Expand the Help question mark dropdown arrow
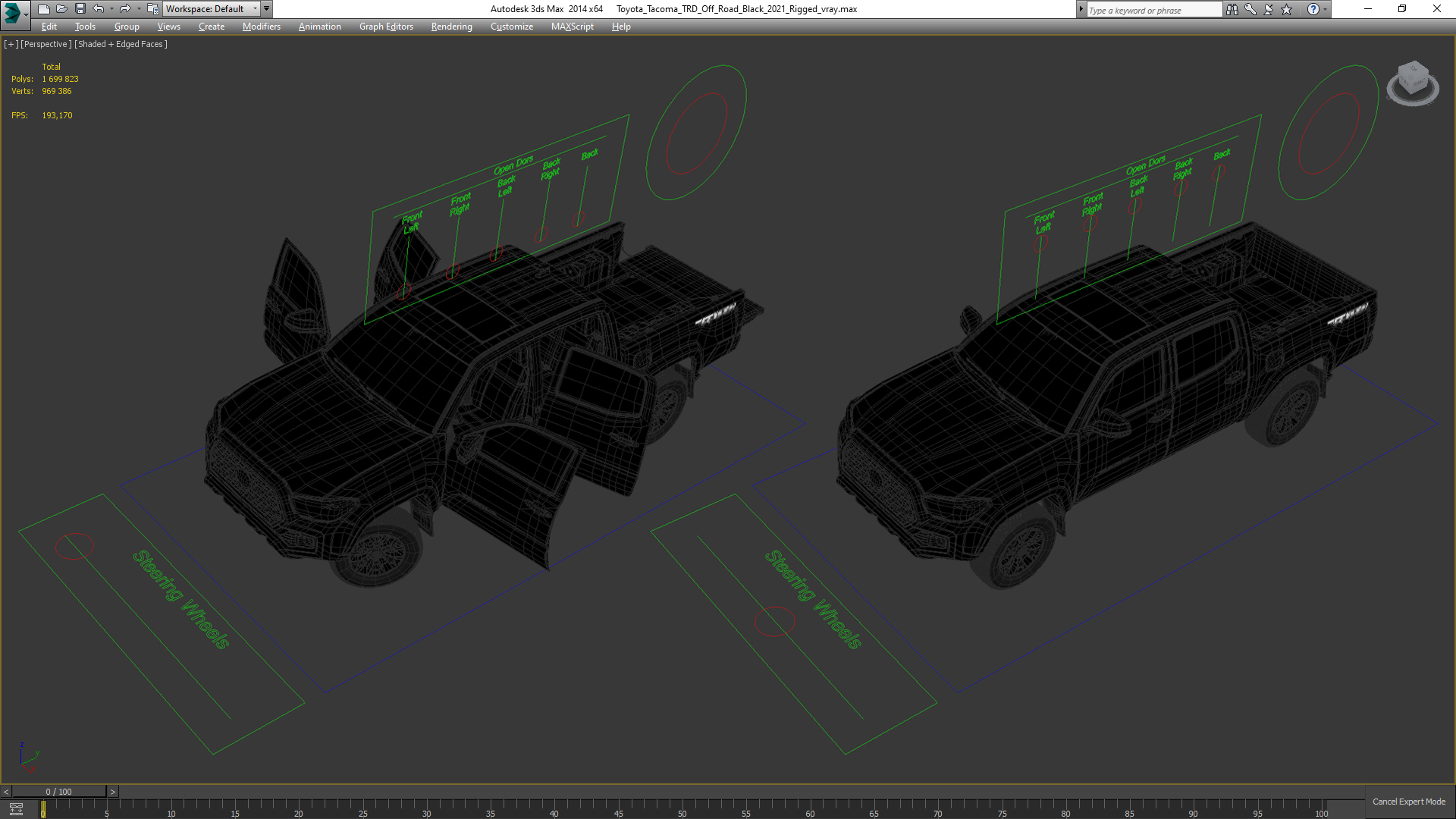The image size is (1456, 819). 1326,9
